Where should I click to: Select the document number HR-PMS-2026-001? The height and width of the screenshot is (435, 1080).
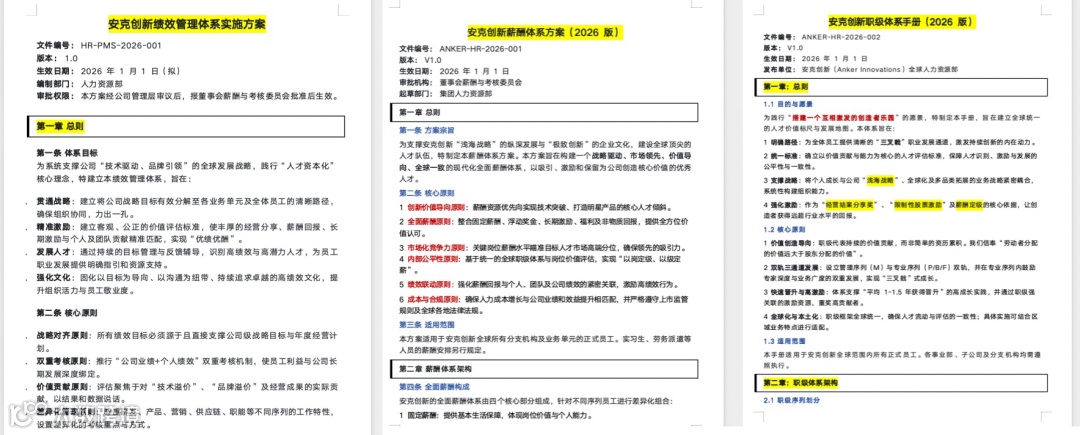point(121,45)
